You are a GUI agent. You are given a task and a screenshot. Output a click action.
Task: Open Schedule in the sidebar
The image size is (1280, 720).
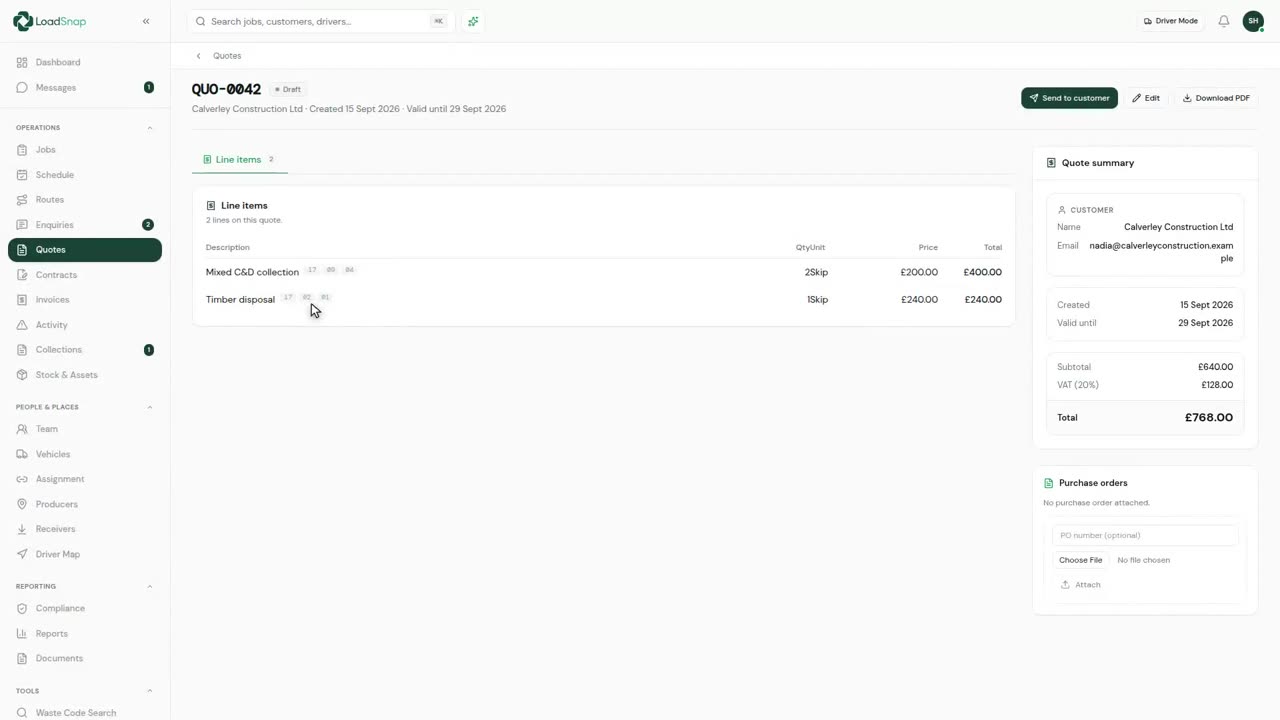[x=85, y=175]
